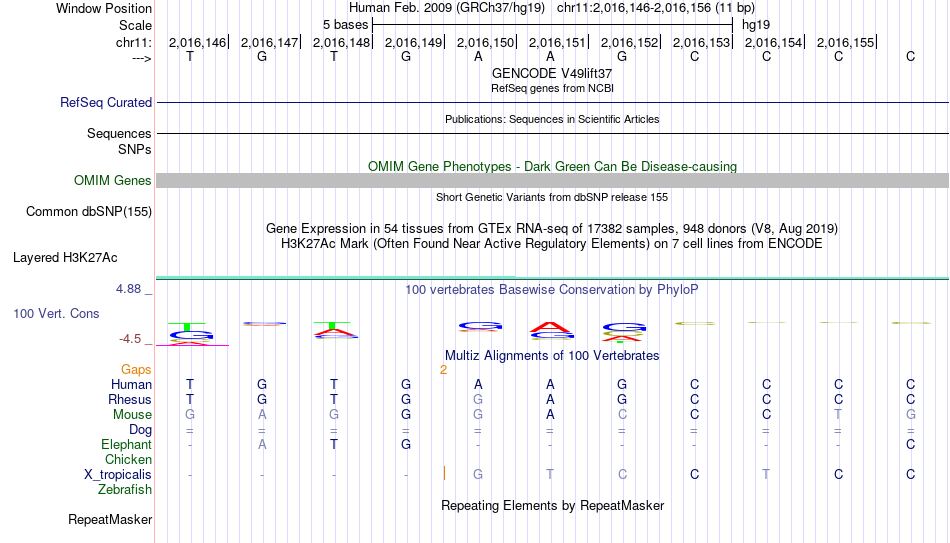Click the -4.5 PhyloP lower scale value
Viewport: 950px width, 543px height.
tap(130, 339)
